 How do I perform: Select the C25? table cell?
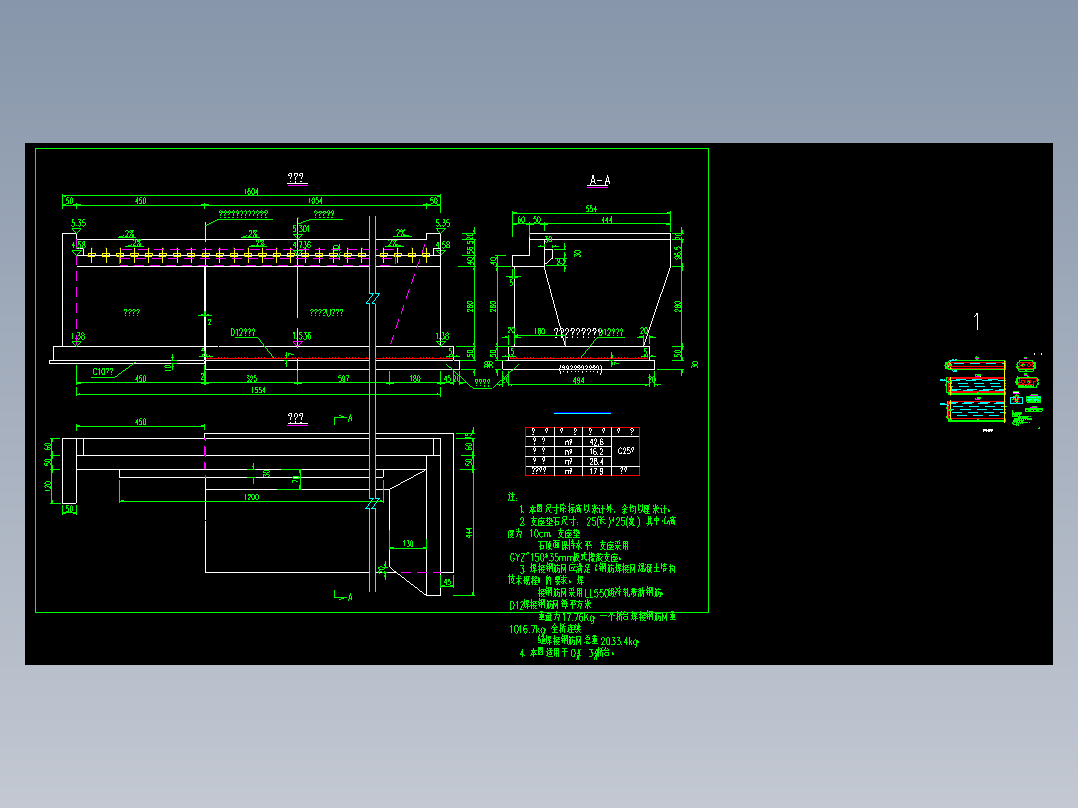[626, 451]
